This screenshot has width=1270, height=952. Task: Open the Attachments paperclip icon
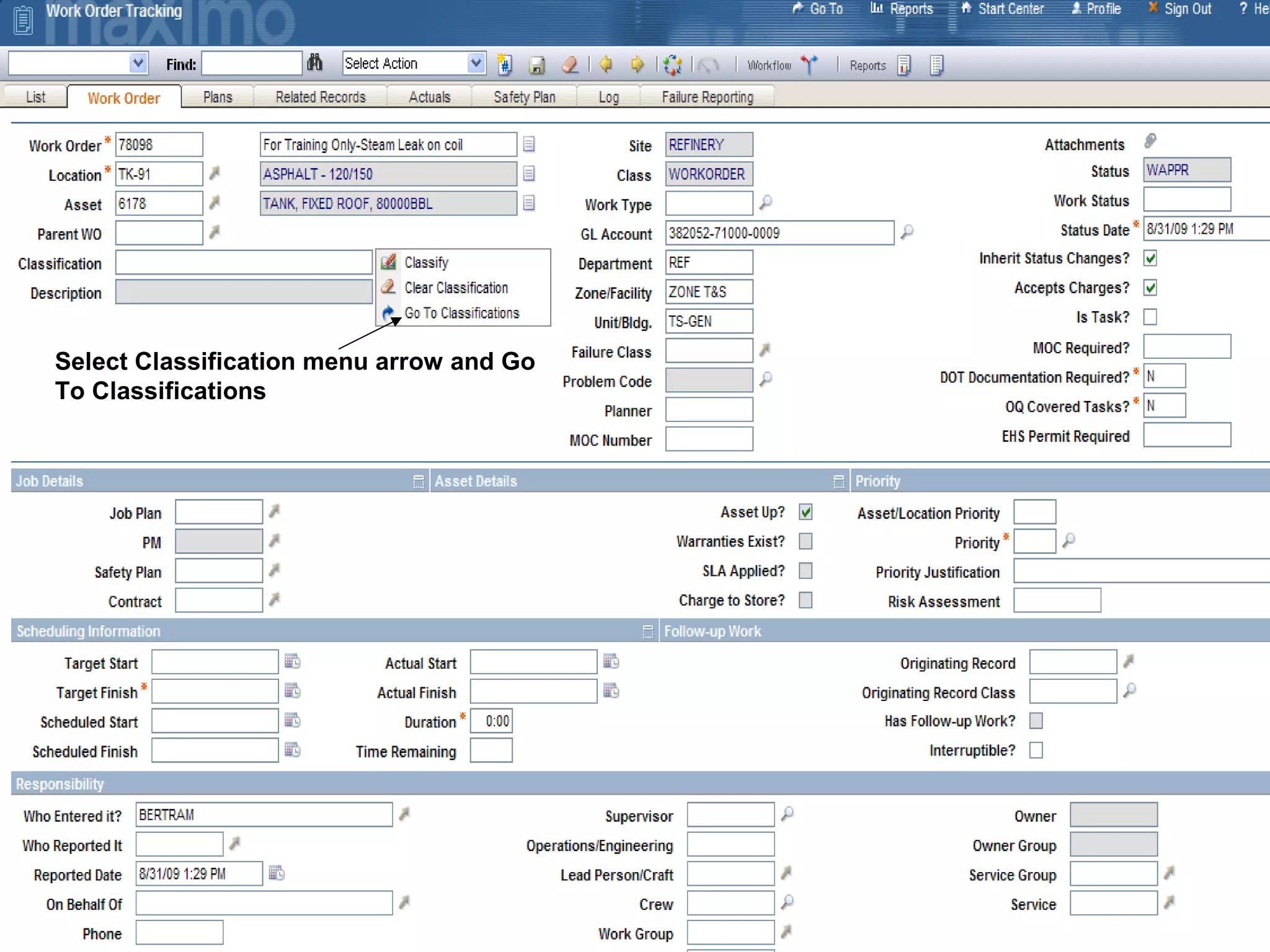(x=1150, y=141)
